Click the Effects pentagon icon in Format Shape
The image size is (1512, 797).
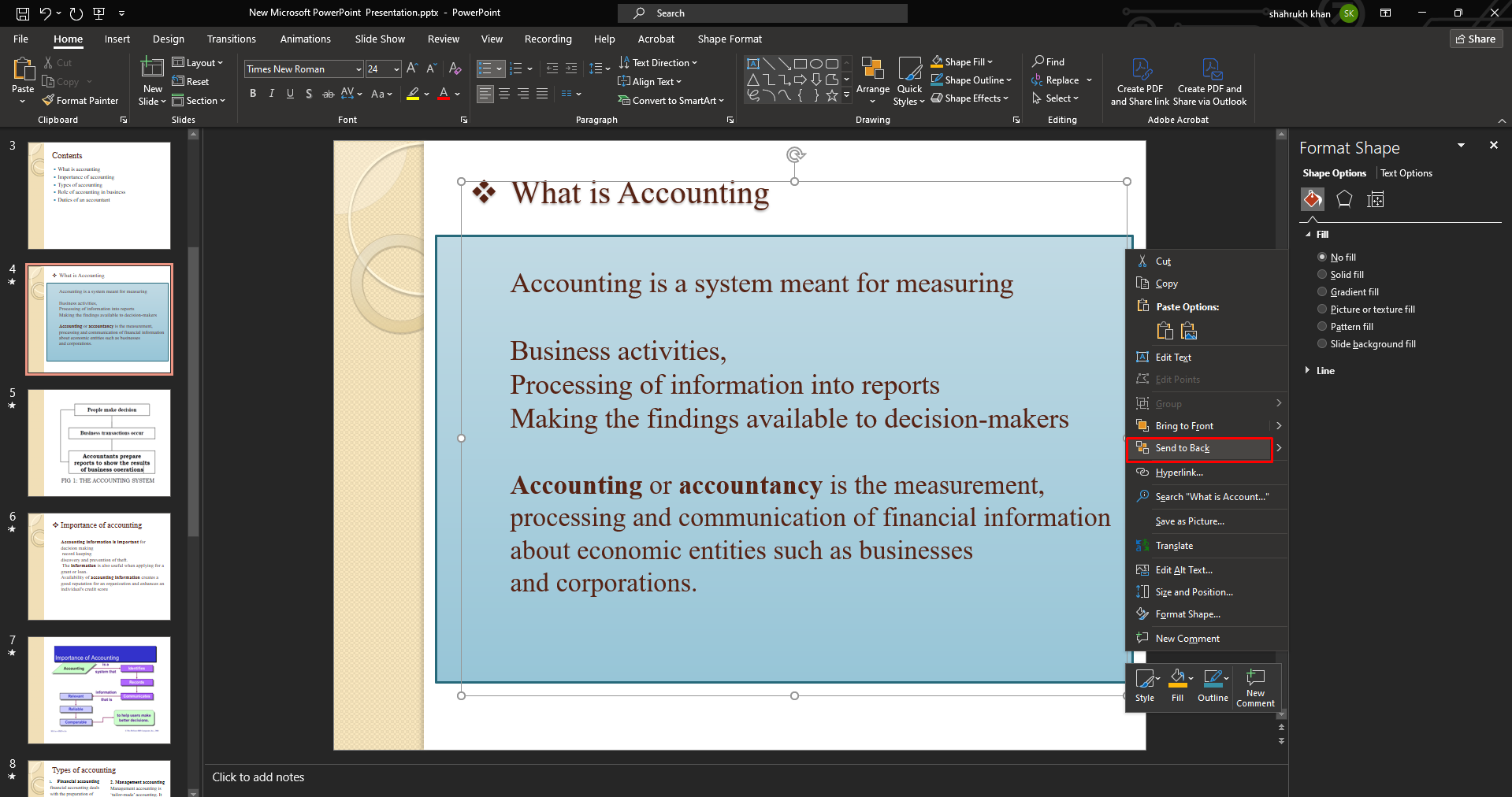(1344, 200)
